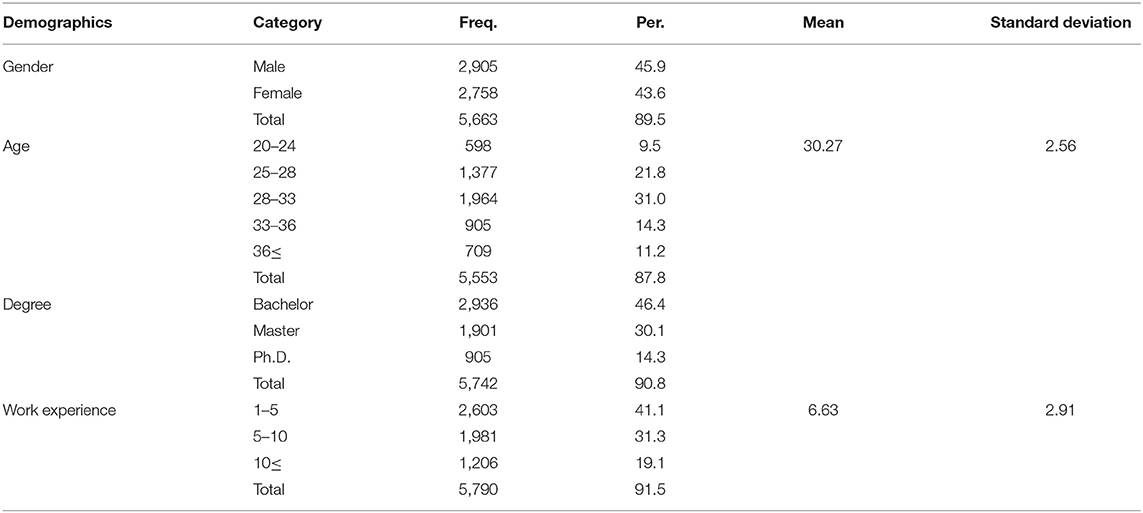Screen dimensions: 1143x513
Task: Click the Female percentage 43.6
Action: click(650, 93)
